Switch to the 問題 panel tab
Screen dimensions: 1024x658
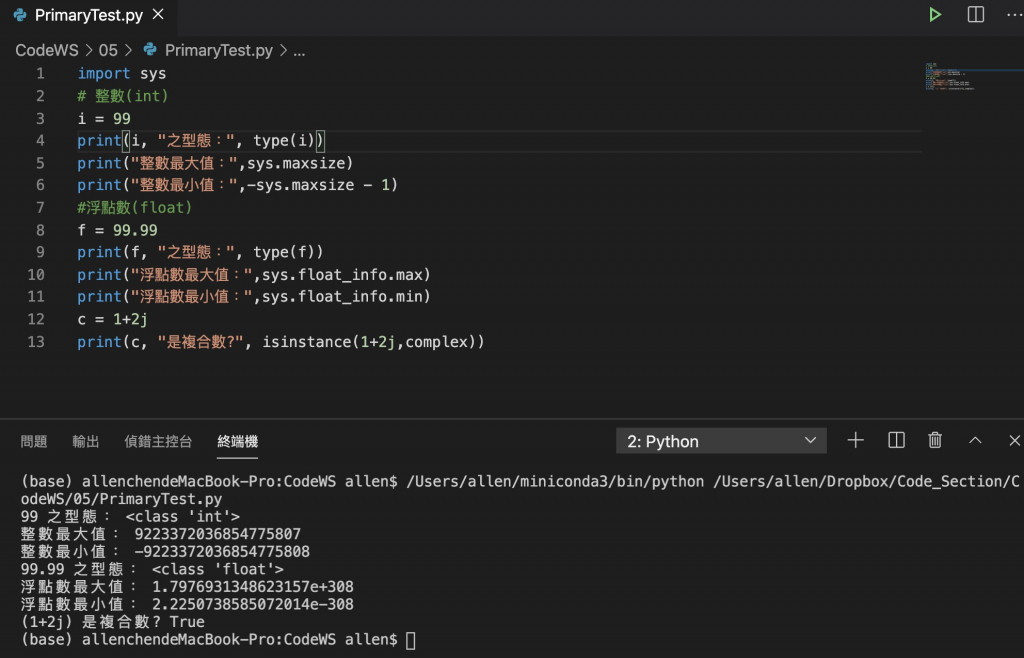click(34, 441)
